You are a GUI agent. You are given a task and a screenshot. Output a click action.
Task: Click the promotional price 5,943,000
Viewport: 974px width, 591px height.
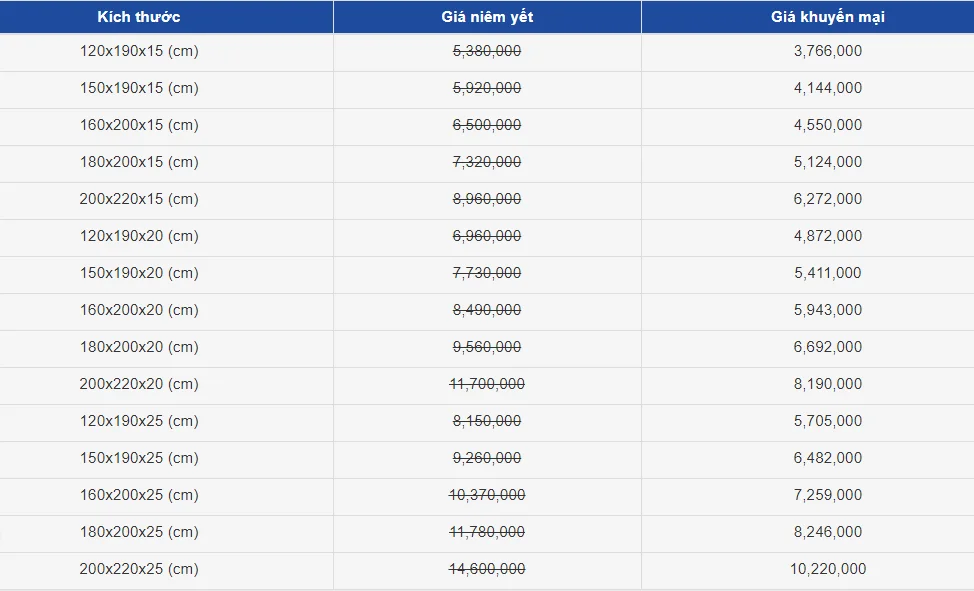(828, 310)
